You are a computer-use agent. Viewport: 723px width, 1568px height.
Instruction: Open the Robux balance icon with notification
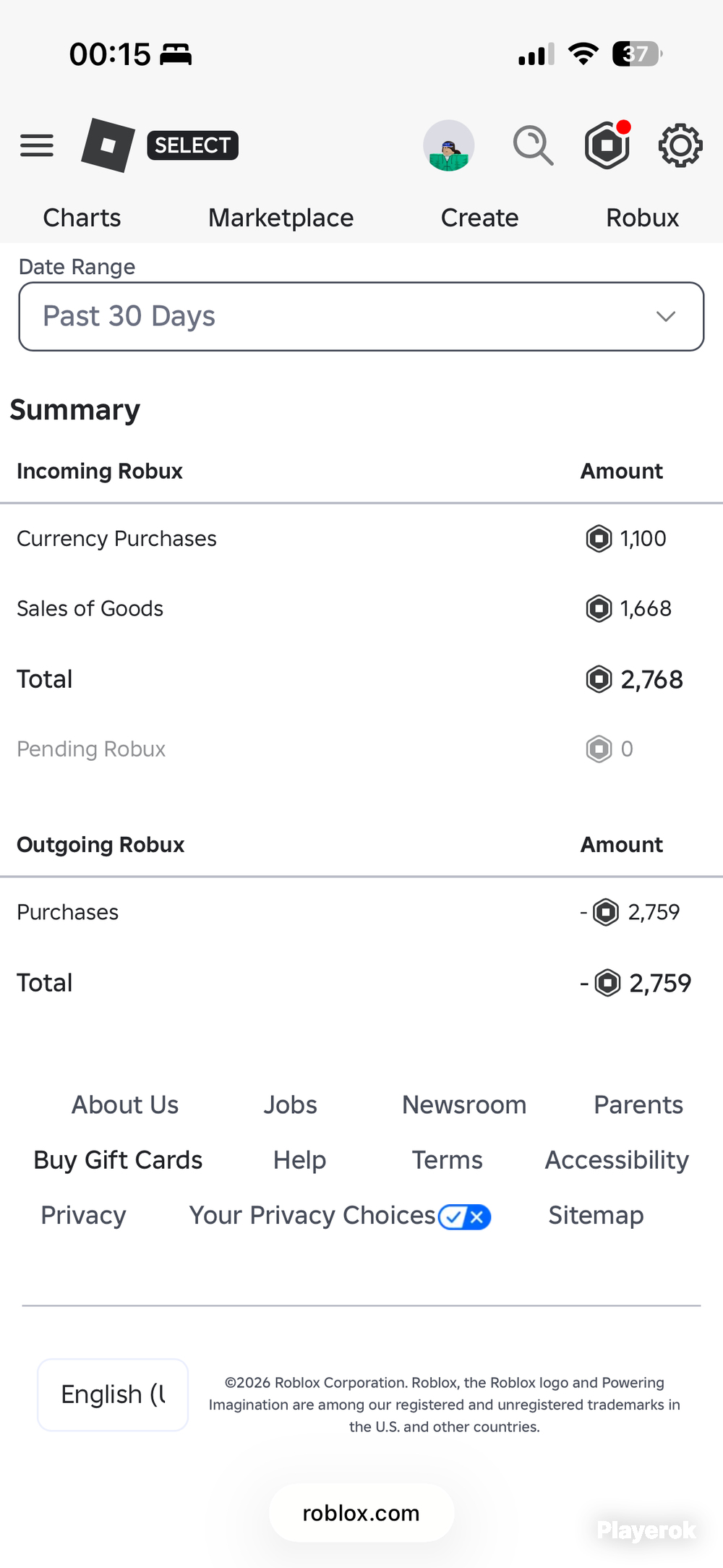pyautogui.click(x=607, y=145)
